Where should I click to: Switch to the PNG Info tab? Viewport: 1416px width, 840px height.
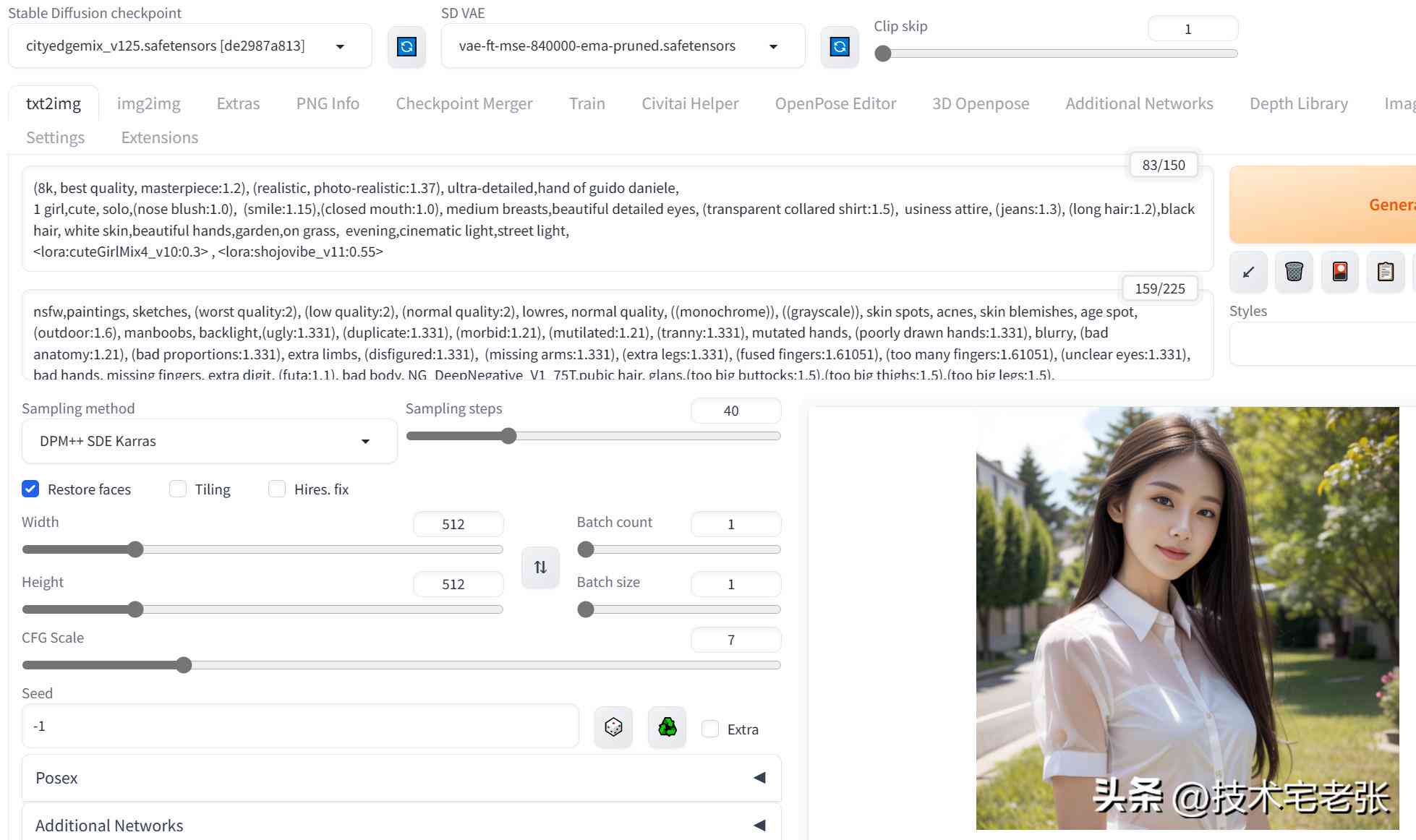click(x=327, y=103)
